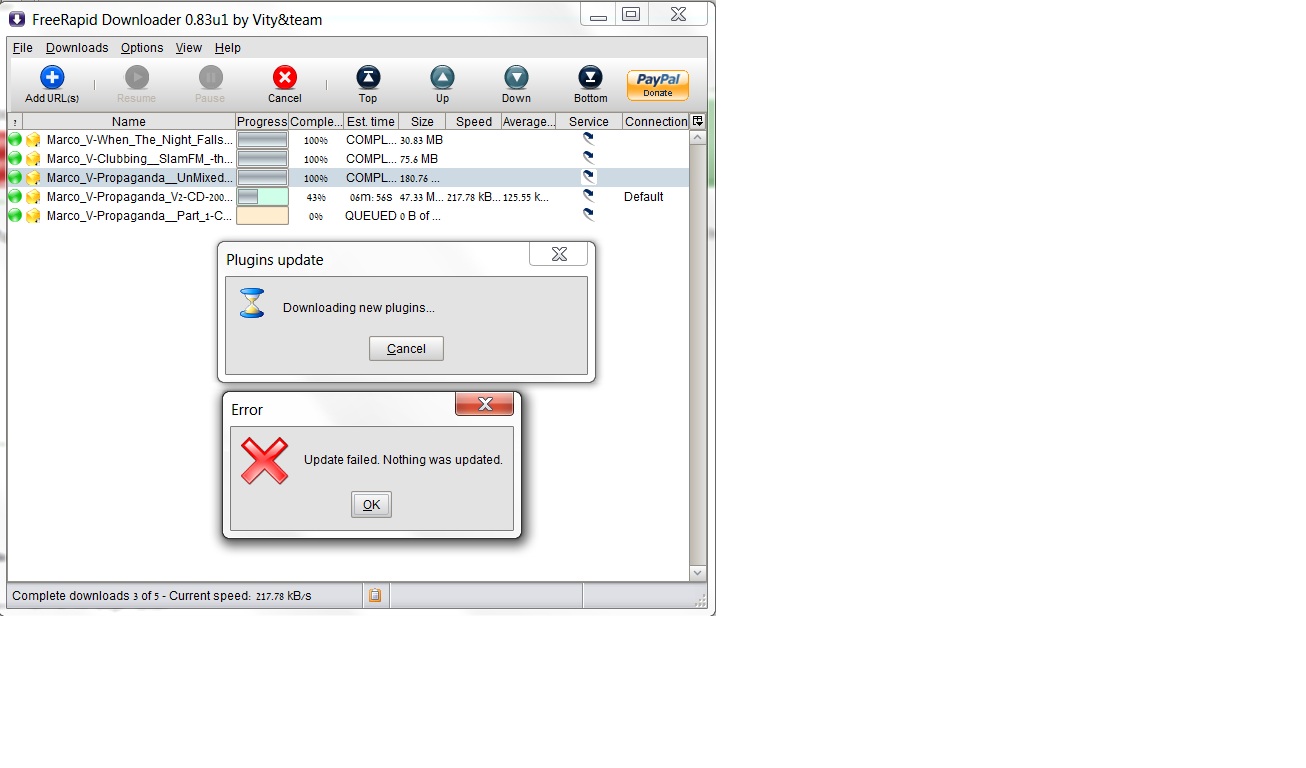
Task: Open the column chooser icon in table header
Action: [x=698, y=121]
